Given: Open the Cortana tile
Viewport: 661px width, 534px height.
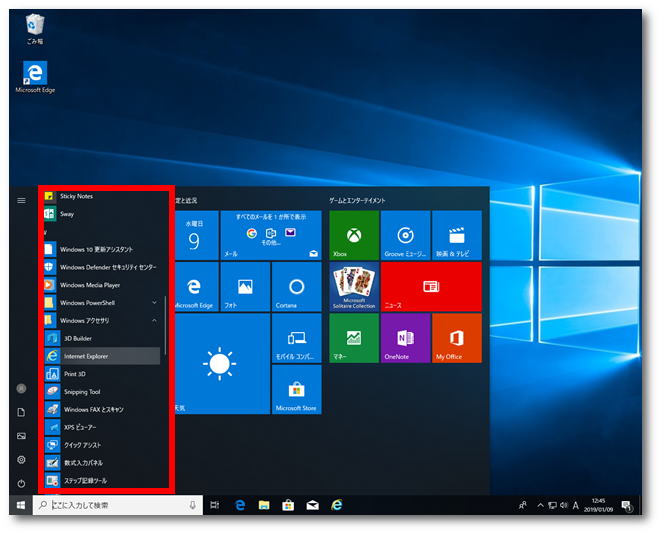Looking at the screenshot, I should click(296, 287).
